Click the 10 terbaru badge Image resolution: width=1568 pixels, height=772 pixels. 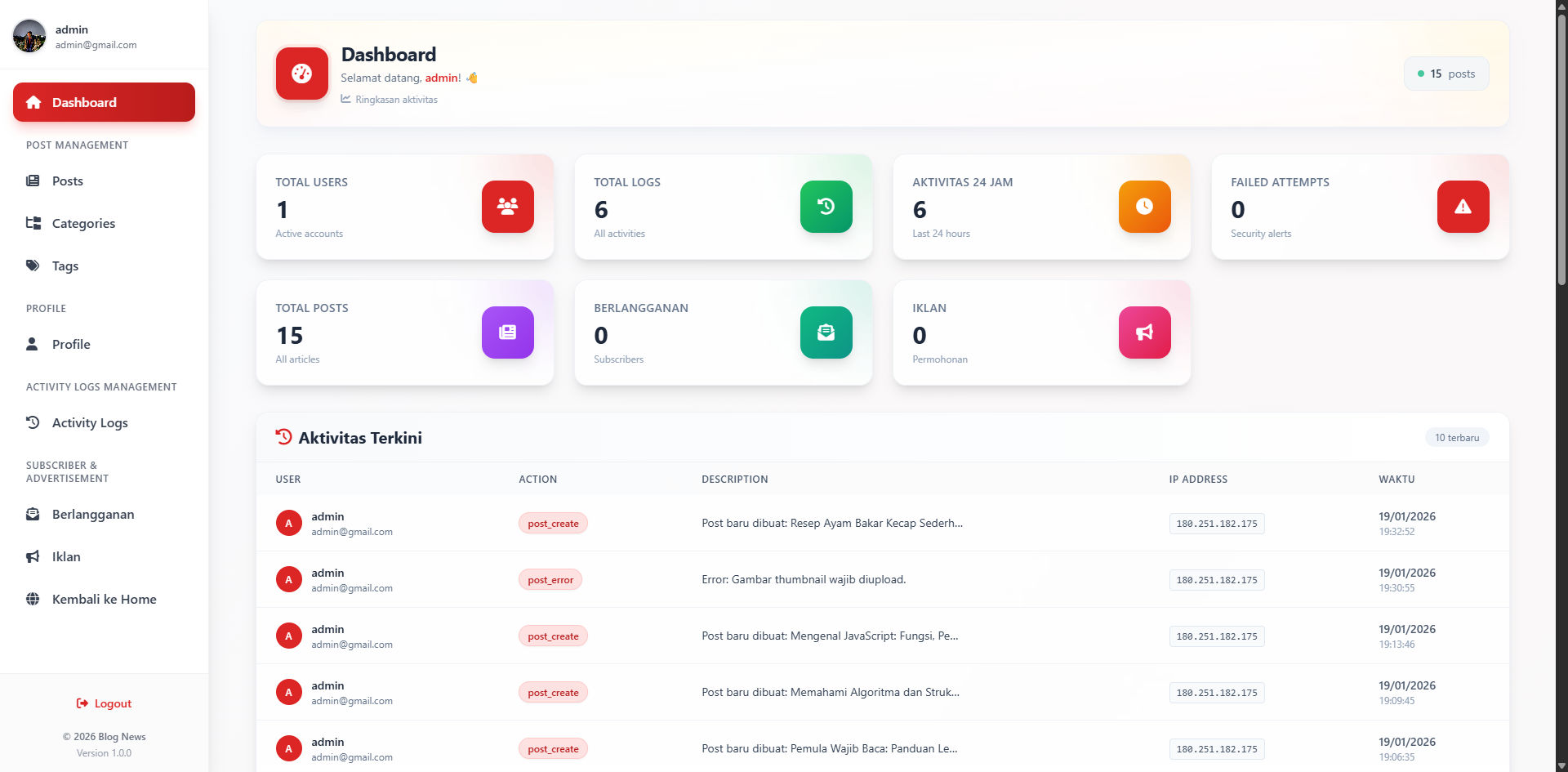1457,437
